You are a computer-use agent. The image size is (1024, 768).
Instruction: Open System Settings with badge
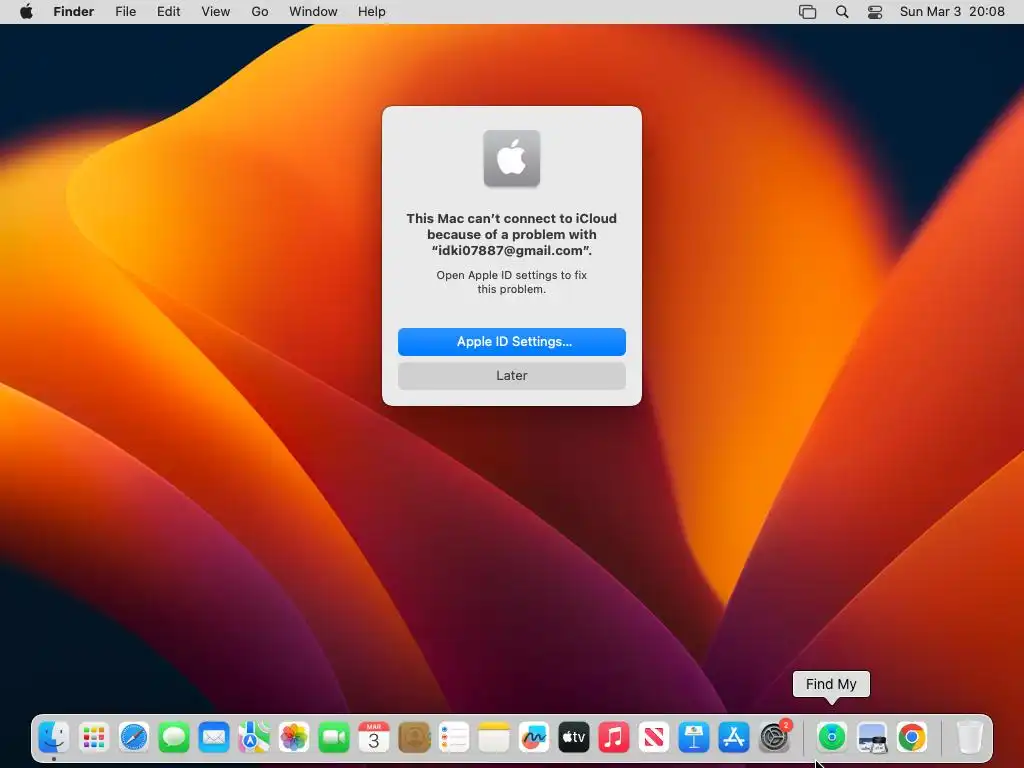point(775,737)
